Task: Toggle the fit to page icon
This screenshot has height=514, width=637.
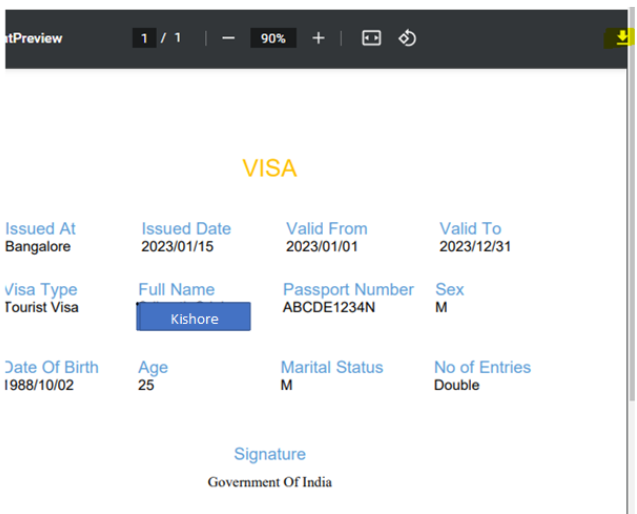Action: [x=371, y=38]
